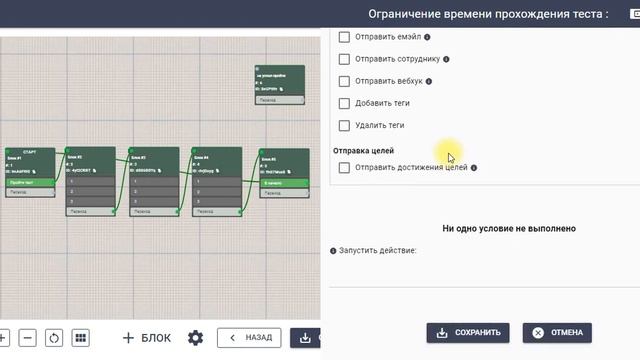The height and width of the screenshot is (360, 640).
Task: Click Переход row of detached top block
Action: 280,100
